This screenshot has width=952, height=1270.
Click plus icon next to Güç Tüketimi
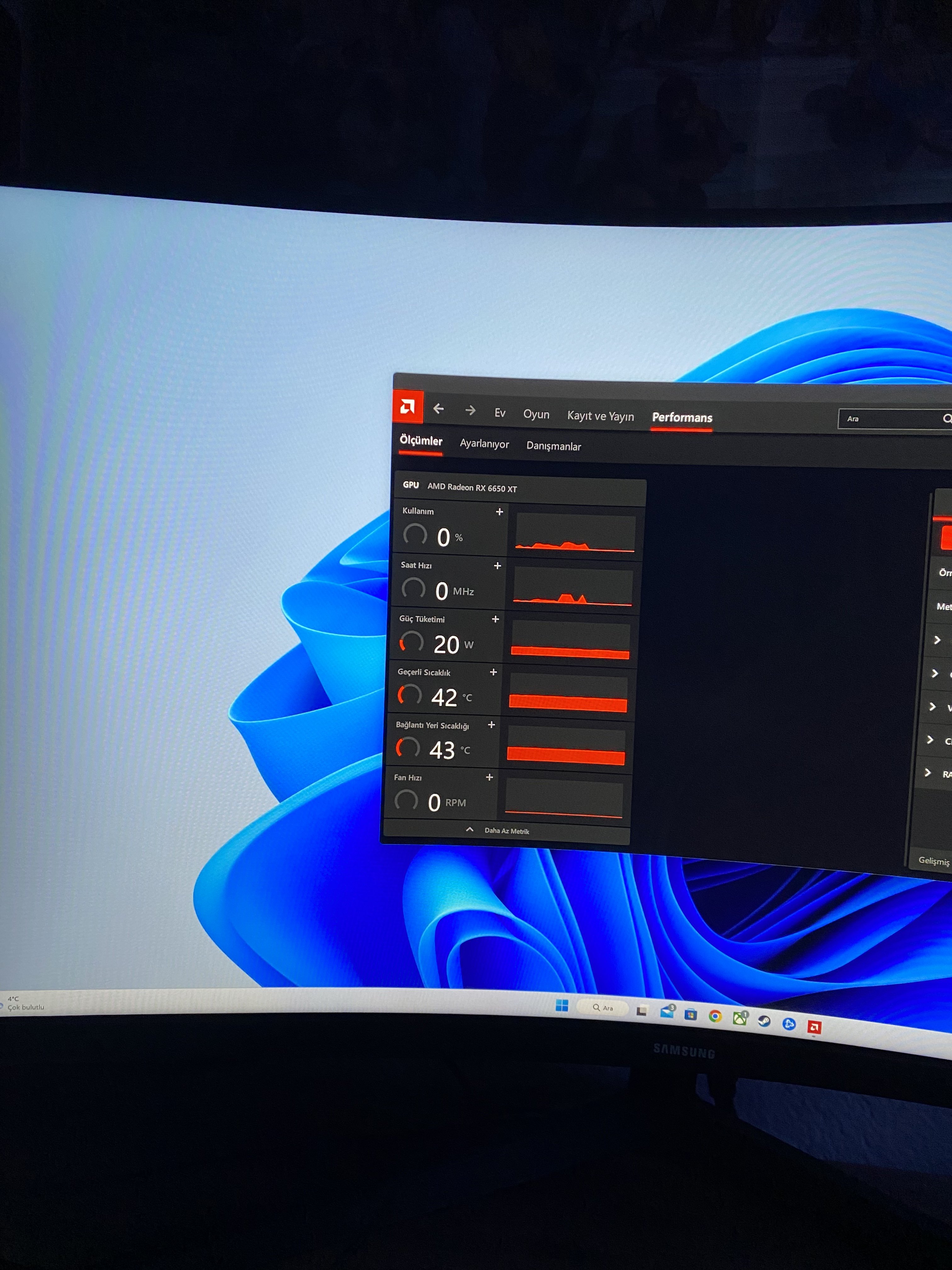click(495, 619)
